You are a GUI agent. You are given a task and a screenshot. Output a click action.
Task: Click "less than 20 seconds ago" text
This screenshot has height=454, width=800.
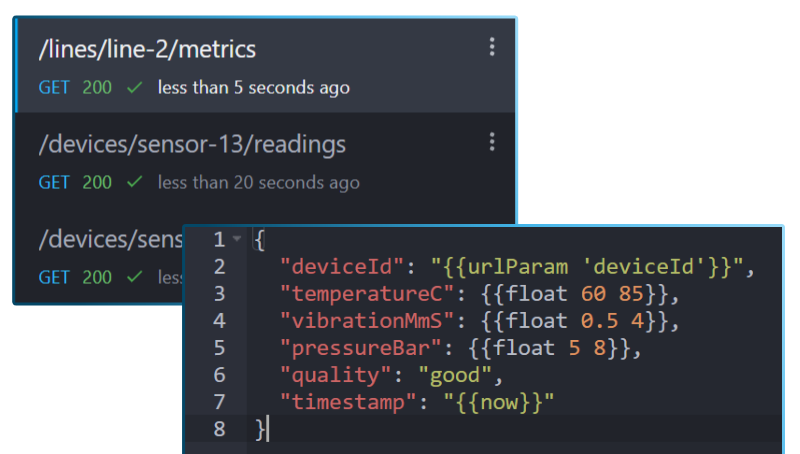click(259, 183)
